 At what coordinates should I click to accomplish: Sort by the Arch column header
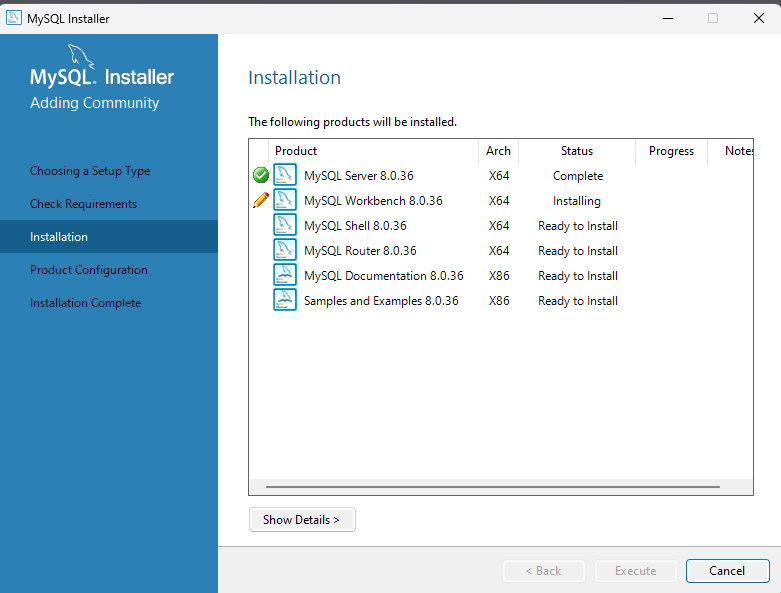498,151
